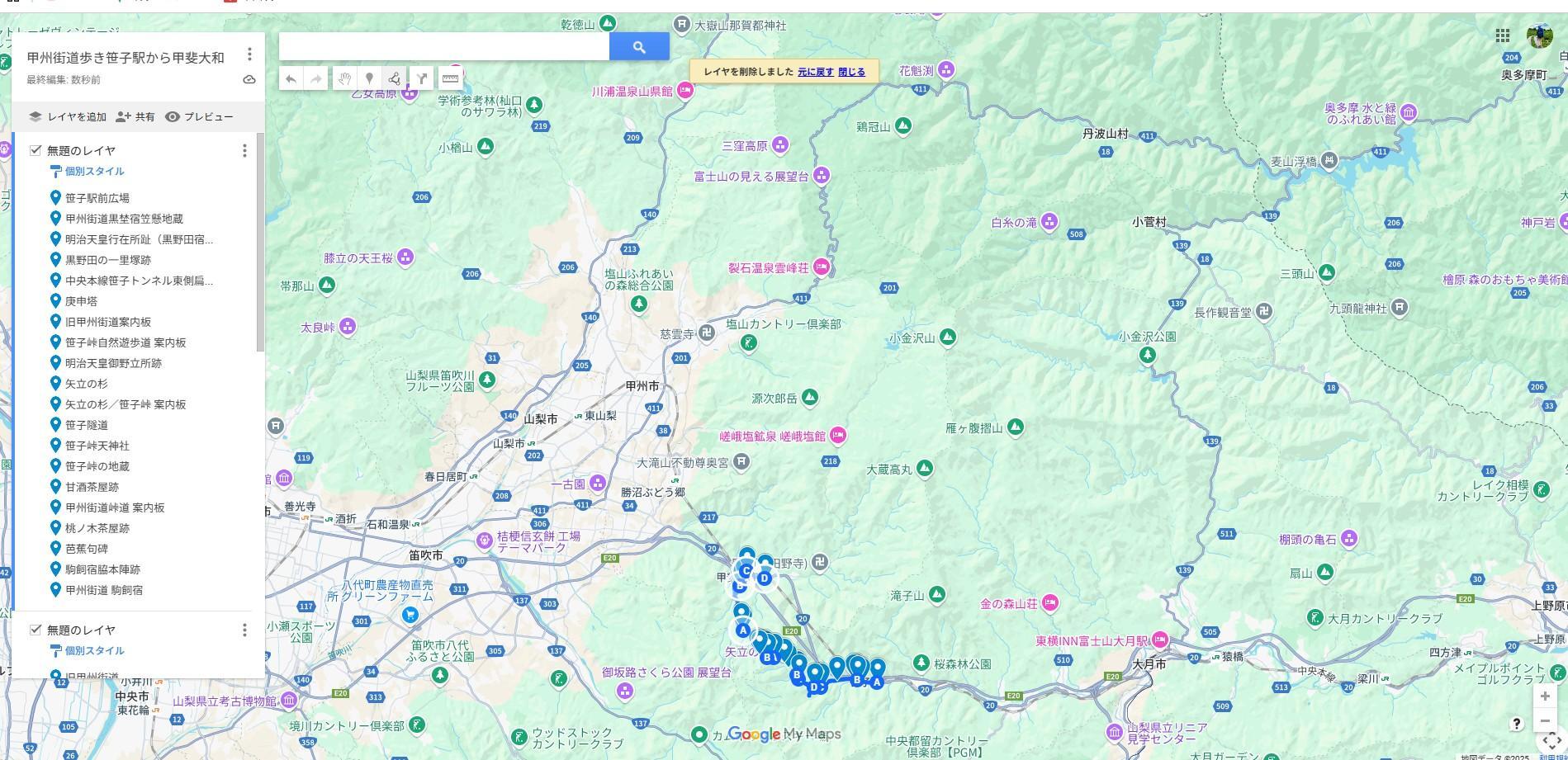Click the map search input field
This screenshot has width=1568, height=760.
[x=444, y=47]
